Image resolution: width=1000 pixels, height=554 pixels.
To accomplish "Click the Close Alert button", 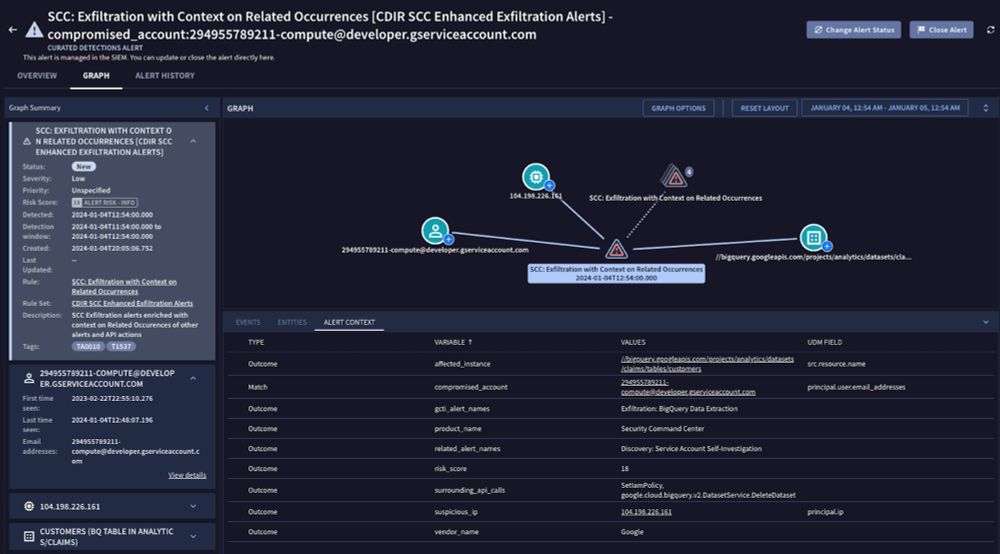I will click(941, 30).
